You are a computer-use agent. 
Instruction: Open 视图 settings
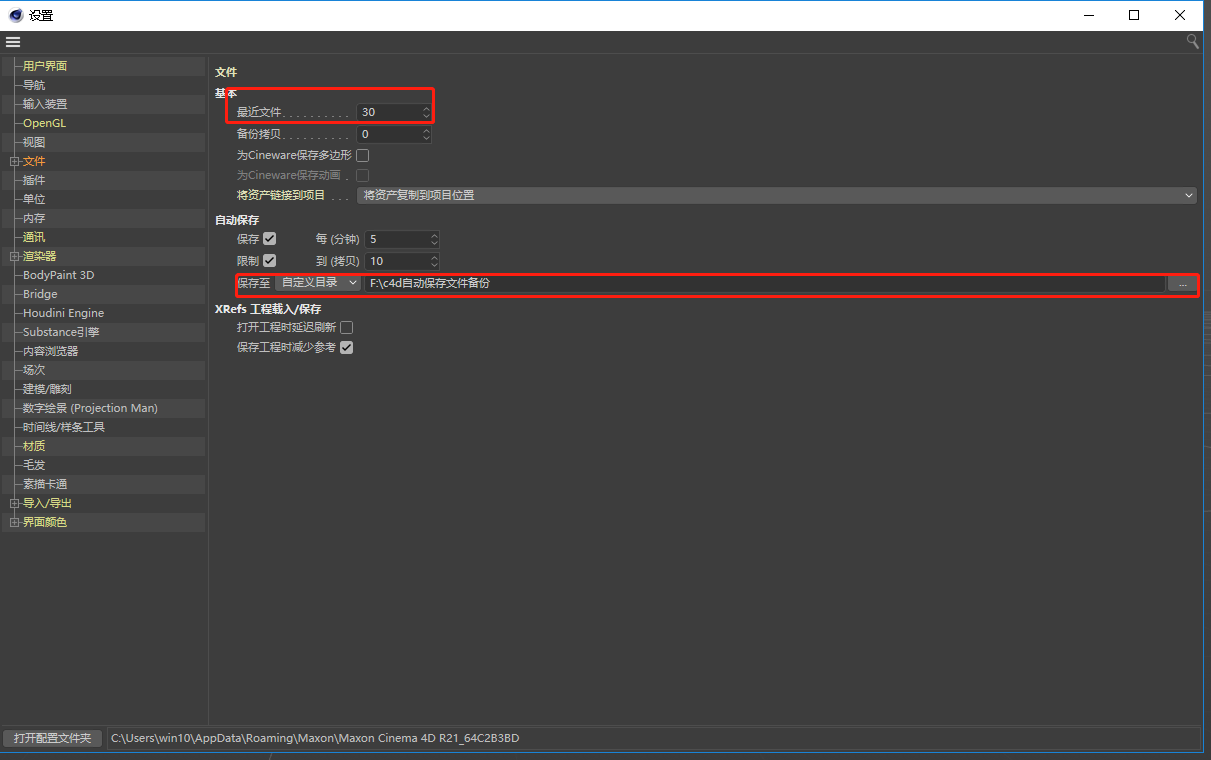click(34, 142)
